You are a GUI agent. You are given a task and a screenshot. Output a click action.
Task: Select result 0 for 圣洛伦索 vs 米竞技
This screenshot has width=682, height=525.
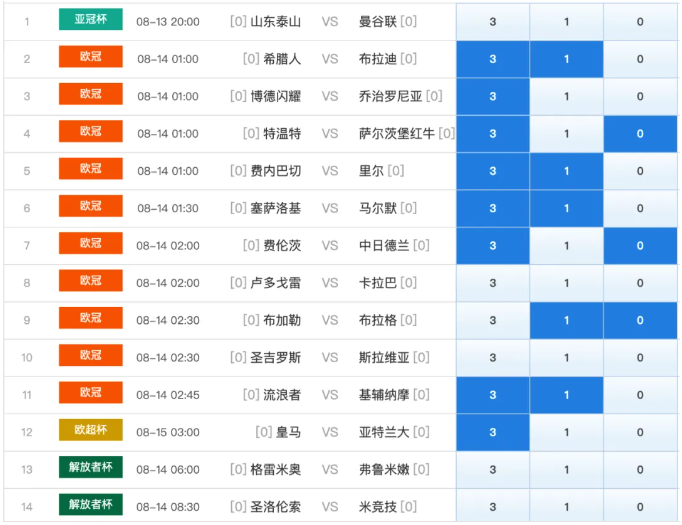pos(640,507)
